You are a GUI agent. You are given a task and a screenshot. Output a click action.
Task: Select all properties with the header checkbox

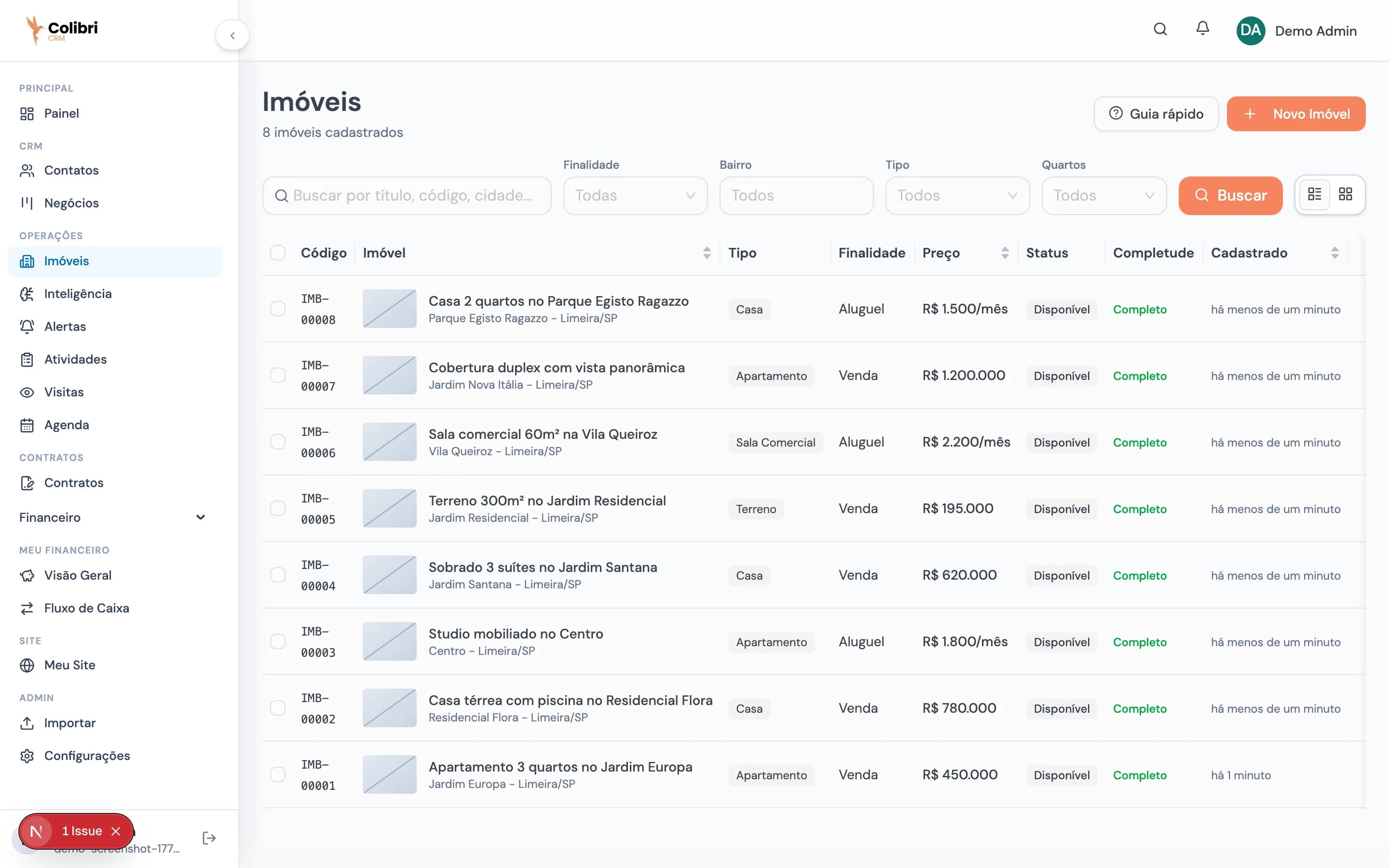point(278,253)
